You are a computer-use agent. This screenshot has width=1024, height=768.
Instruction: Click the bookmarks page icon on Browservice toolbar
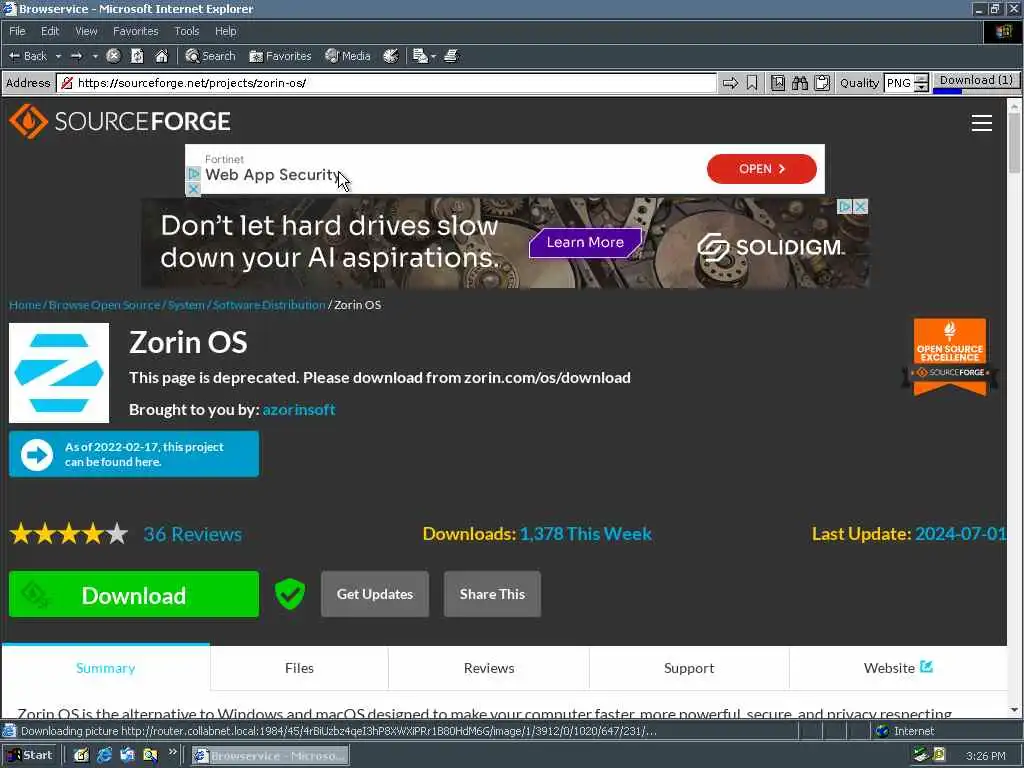tap(778, 83)
